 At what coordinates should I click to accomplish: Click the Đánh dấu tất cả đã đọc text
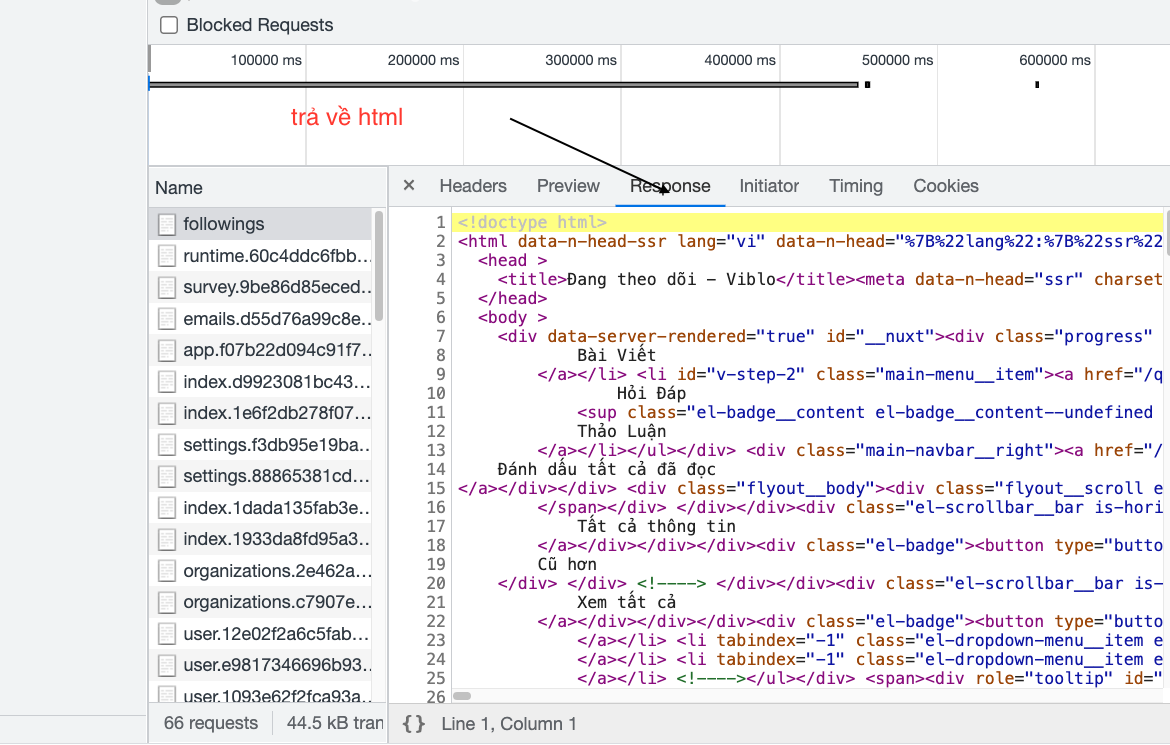606,469
